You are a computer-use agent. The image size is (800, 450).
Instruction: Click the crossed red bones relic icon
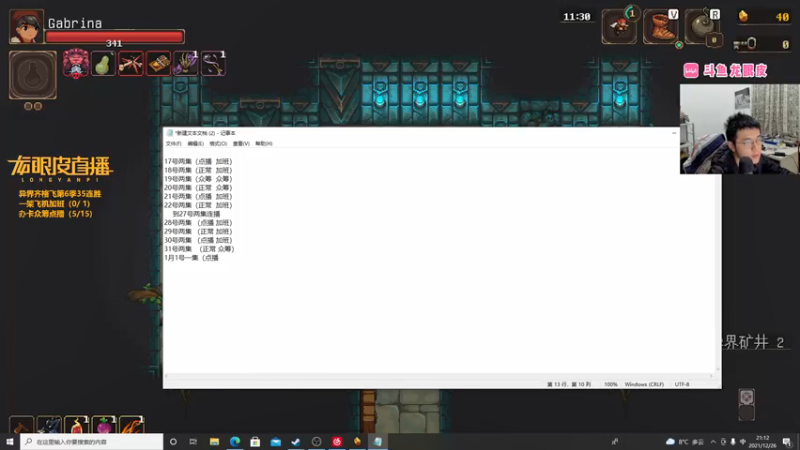(131, 64)
